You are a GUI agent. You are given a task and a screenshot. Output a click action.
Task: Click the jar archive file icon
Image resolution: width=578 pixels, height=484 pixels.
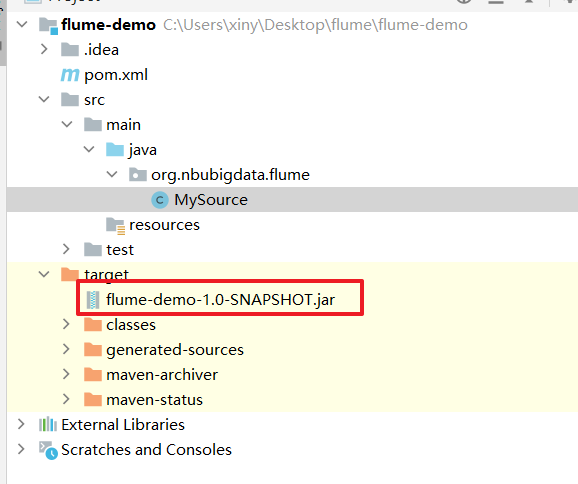pos(93,300)
